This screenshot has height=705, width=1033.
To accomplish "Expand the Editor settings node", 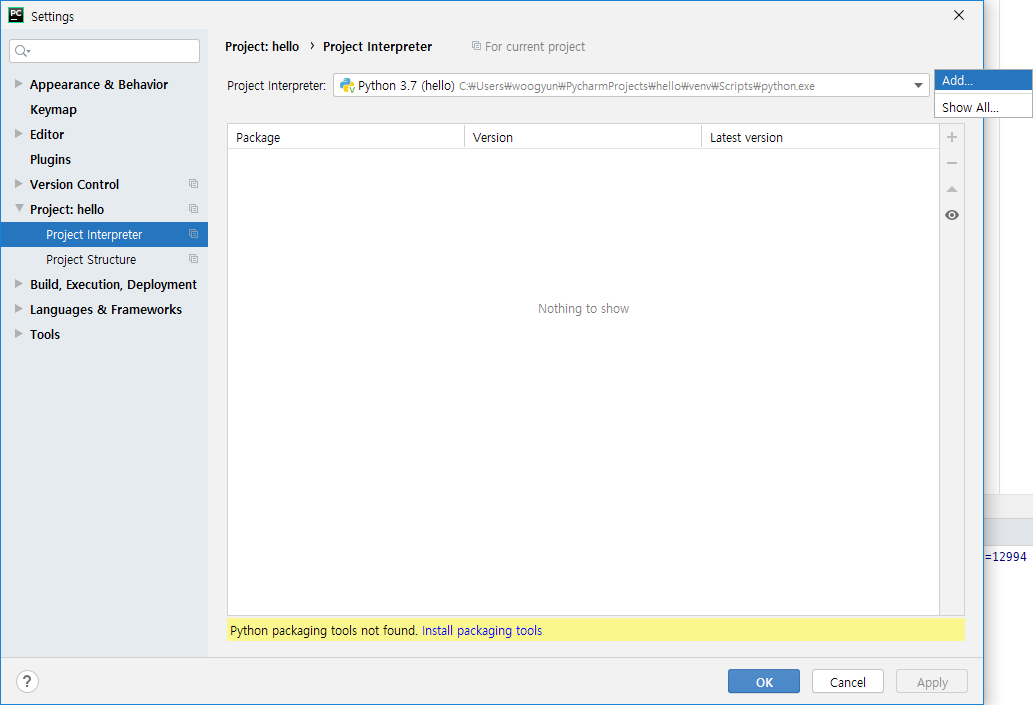I will 18,134.
